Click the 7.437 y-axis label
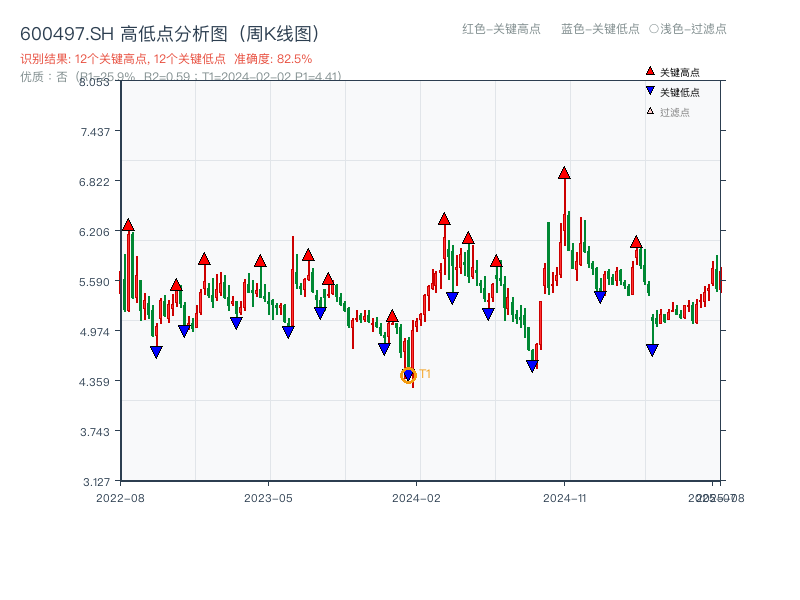This screenshot has width=800, height=600. (x=95, y=132)
